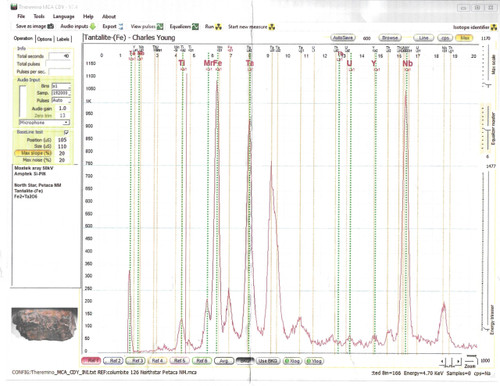500x386 pixels.
Task: Click the MnFe element label on spectrum
Action: tap(213, 63)
